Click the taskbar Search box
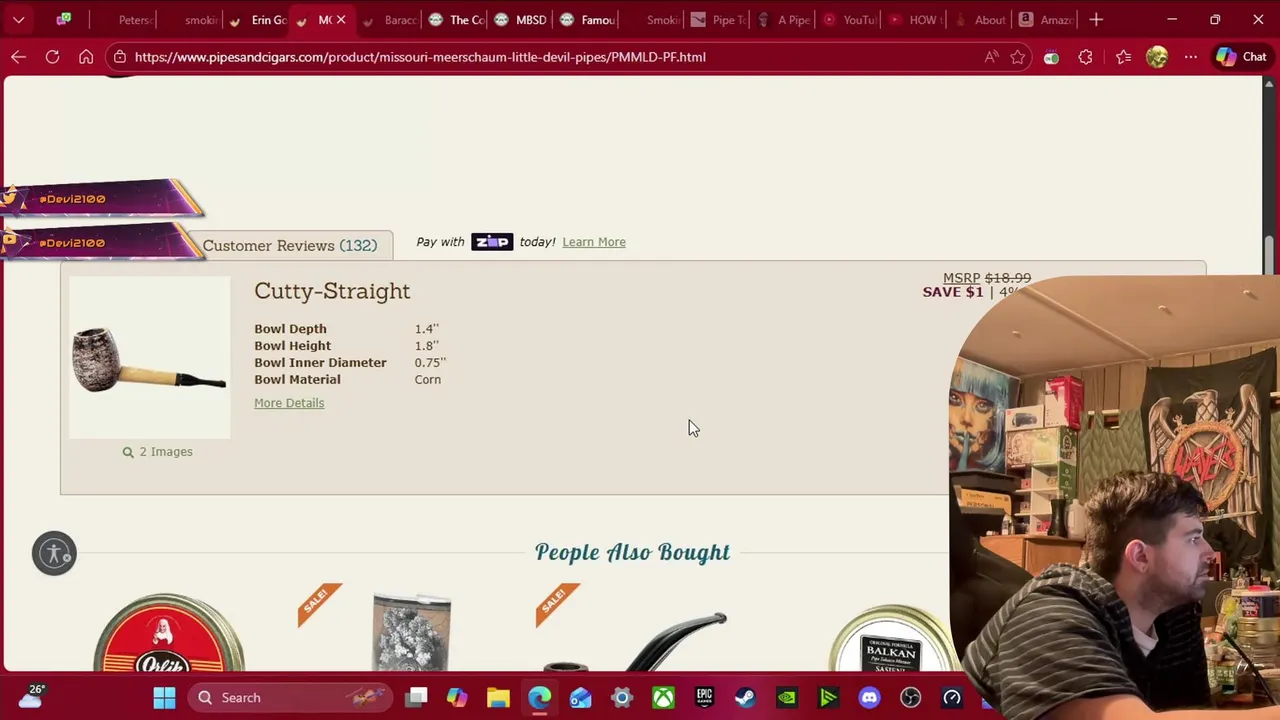The image size is (1280, 720). [290, 698]
